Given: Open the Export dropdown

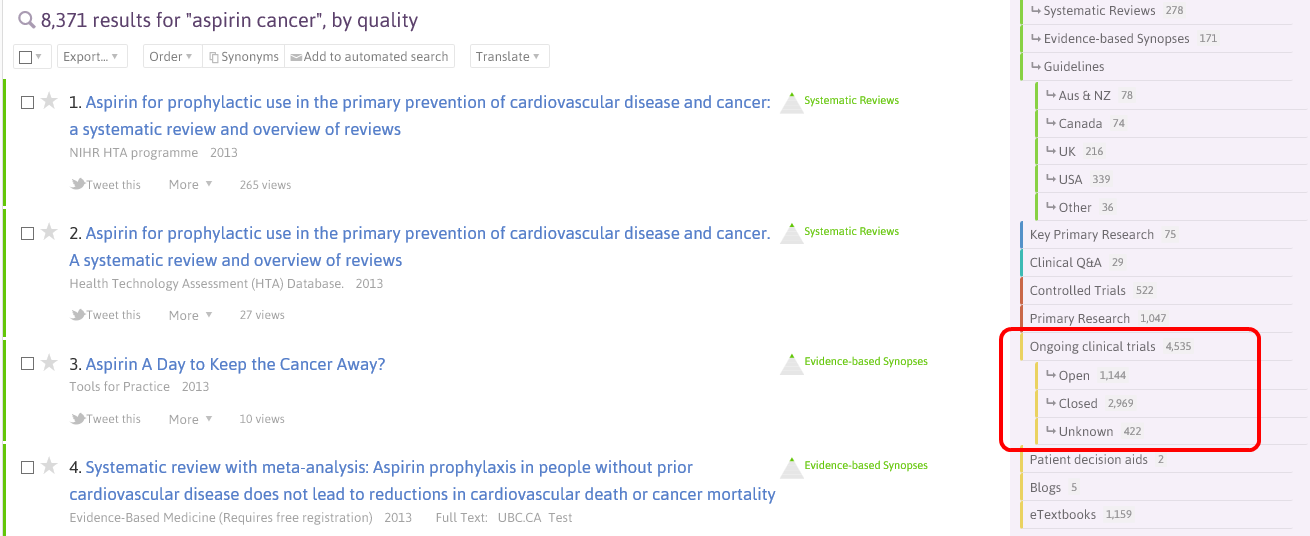Looking at the screenshot, I should click(91, 57).
